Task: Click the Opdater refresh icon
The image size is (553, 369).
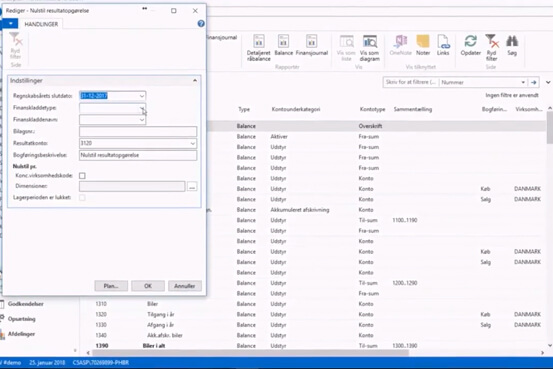Action: 470,45
